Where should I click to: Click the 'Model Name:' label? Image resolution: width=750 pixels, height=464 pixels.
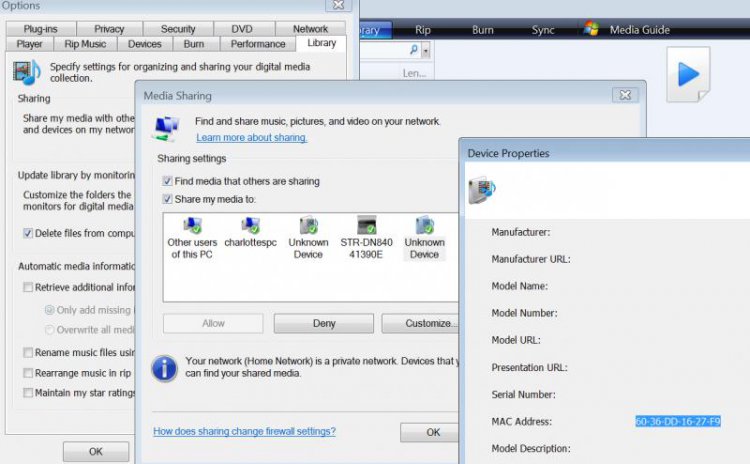pyautogui.click(x=519, y=286)
